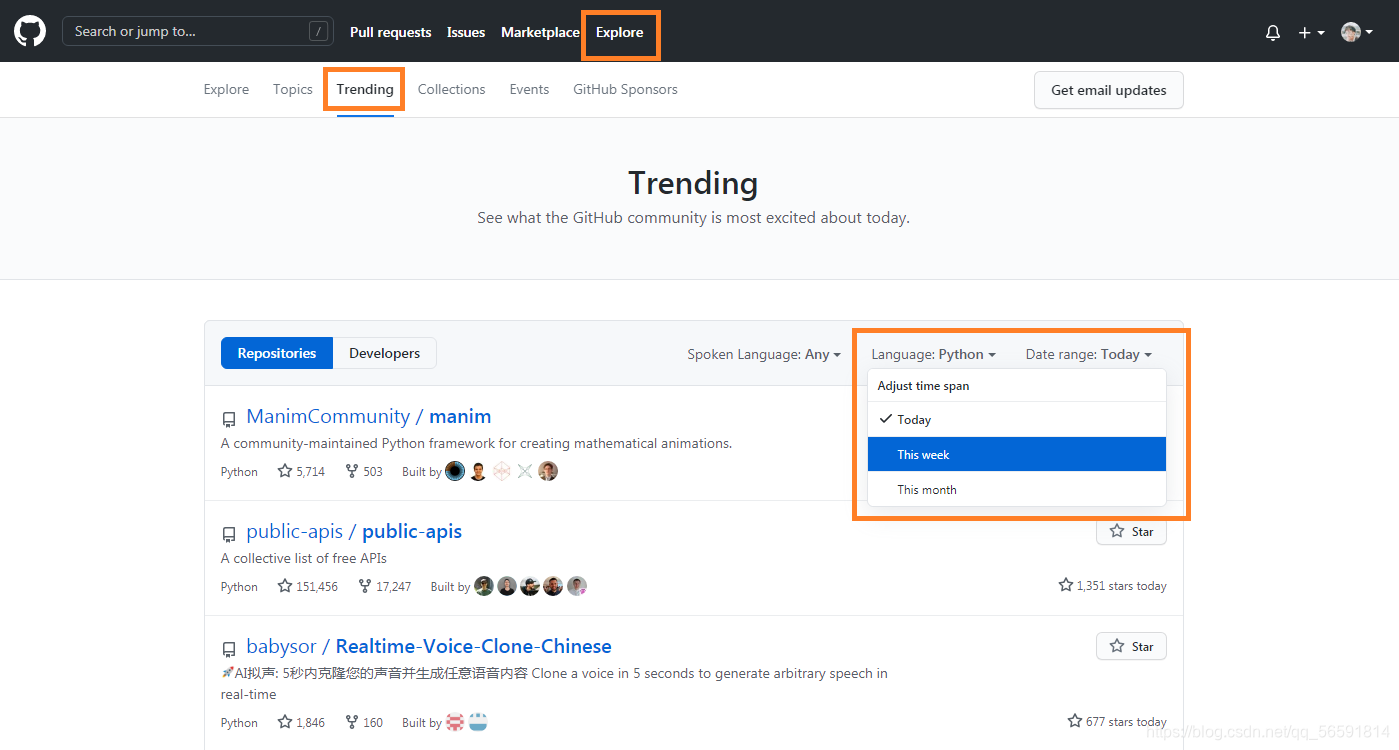This screenshot has width=1399, height=750.
Task: View Realtime-Voice-Clone 1,846 stargazers
Action: click(x=301, y=722)
